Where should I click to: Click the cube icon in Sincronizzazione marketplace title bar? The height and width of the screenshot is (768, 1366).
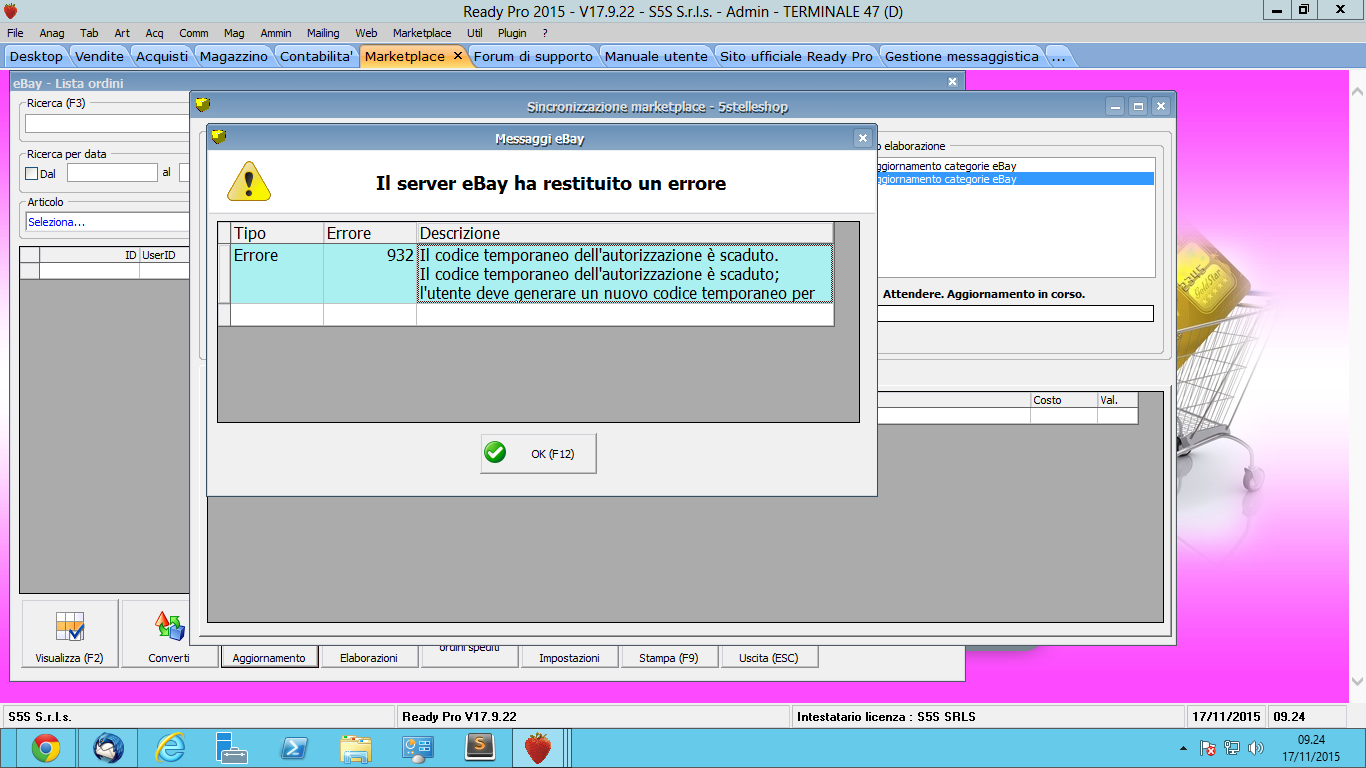(203, 105)
